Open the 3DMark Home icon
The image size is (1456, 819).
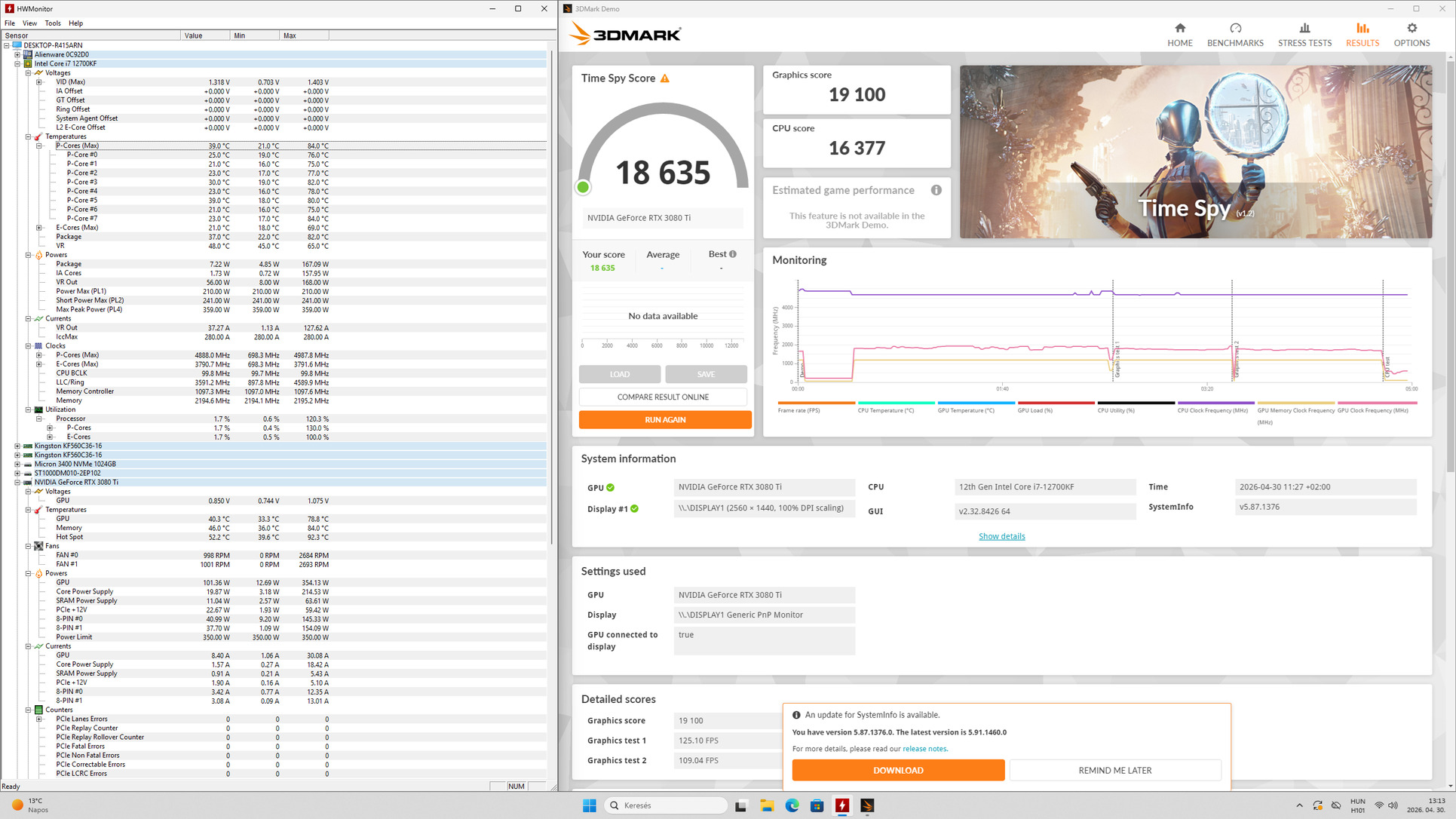(x=1179, y=29)
